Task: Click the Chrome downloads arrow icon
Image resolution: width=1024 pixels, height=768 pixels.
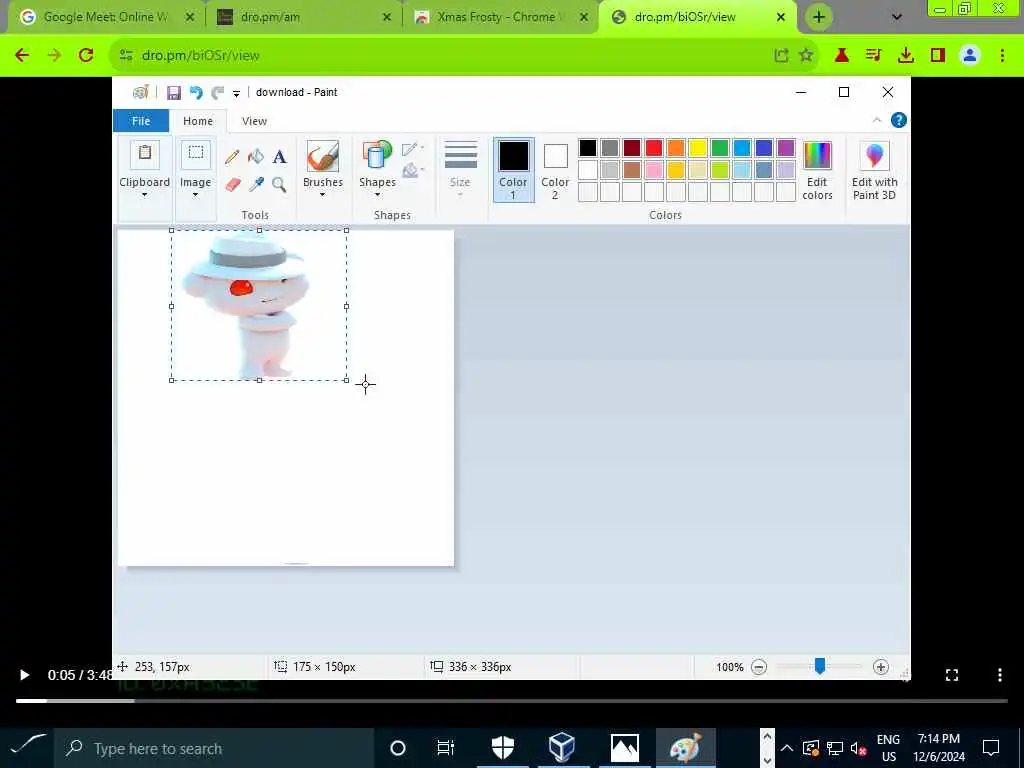Action: tap(906, 56)
